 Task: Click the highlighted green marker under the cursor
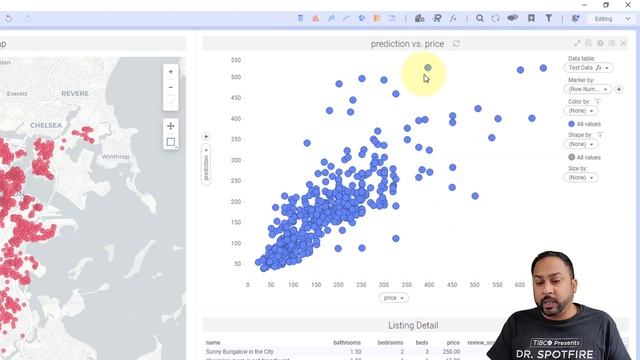[427, 68]
